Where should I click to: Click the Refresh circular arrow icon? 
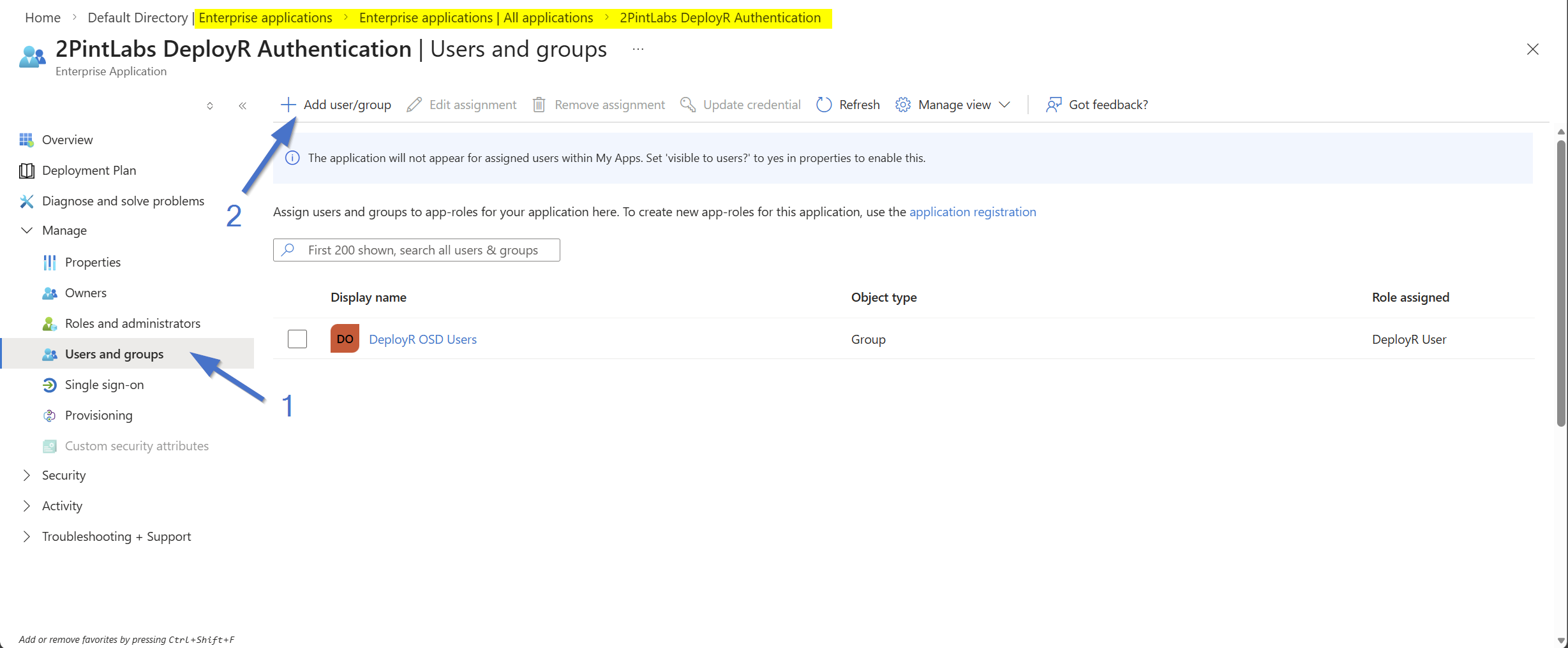pyautogui.click(x=824, y=105)
